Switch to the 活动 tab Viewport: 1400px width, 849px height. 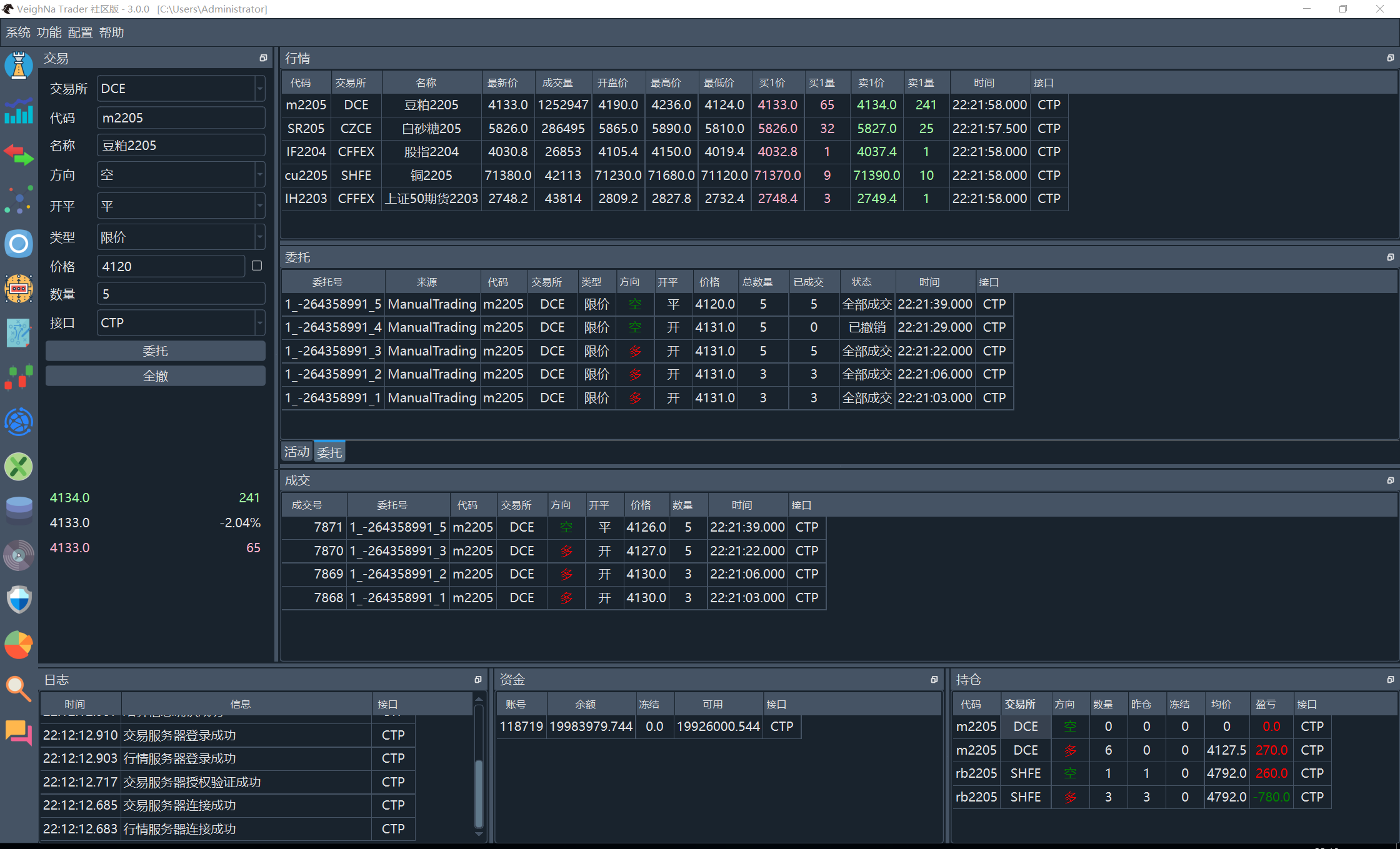(296, 452)
